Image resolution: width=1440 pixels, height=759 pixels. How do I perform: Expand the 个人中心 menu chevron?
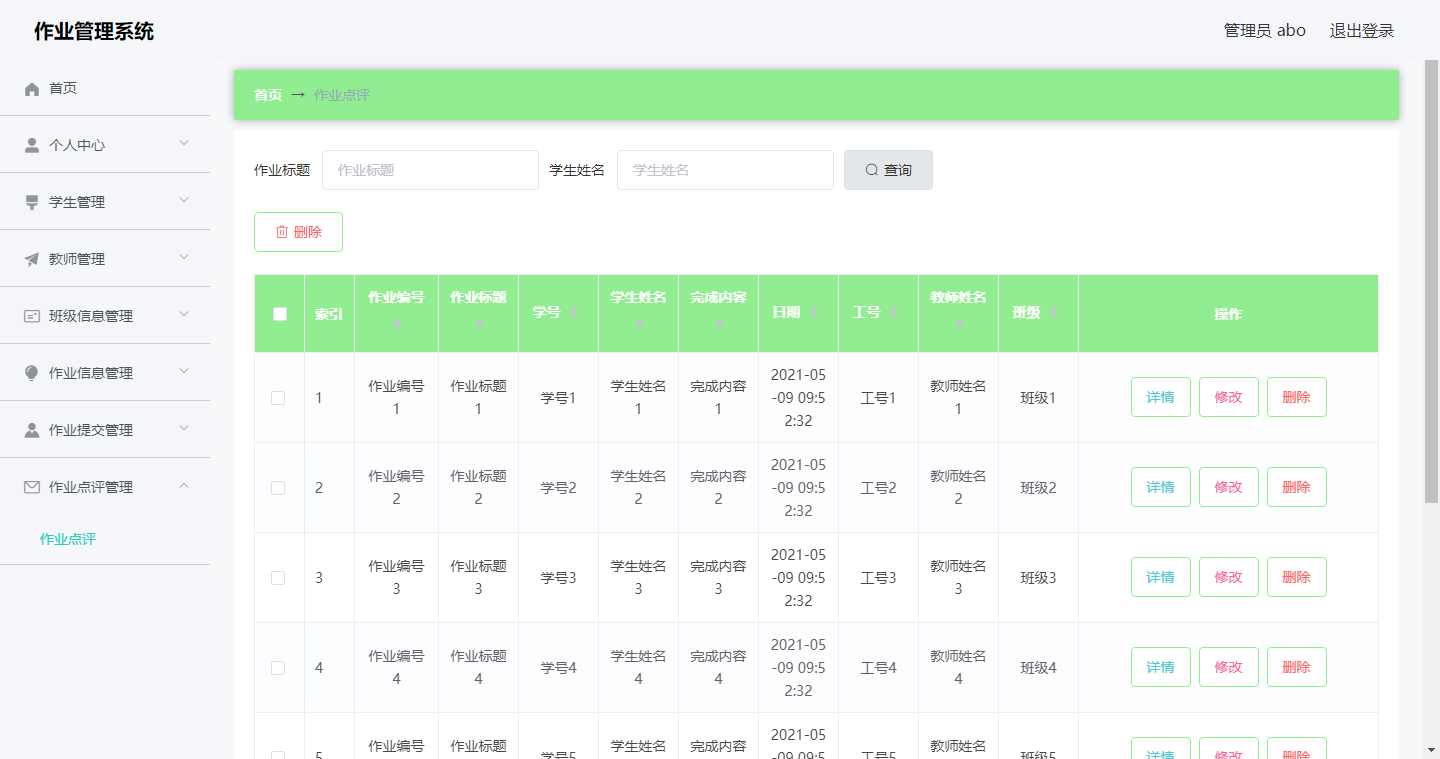click(184, 144)
